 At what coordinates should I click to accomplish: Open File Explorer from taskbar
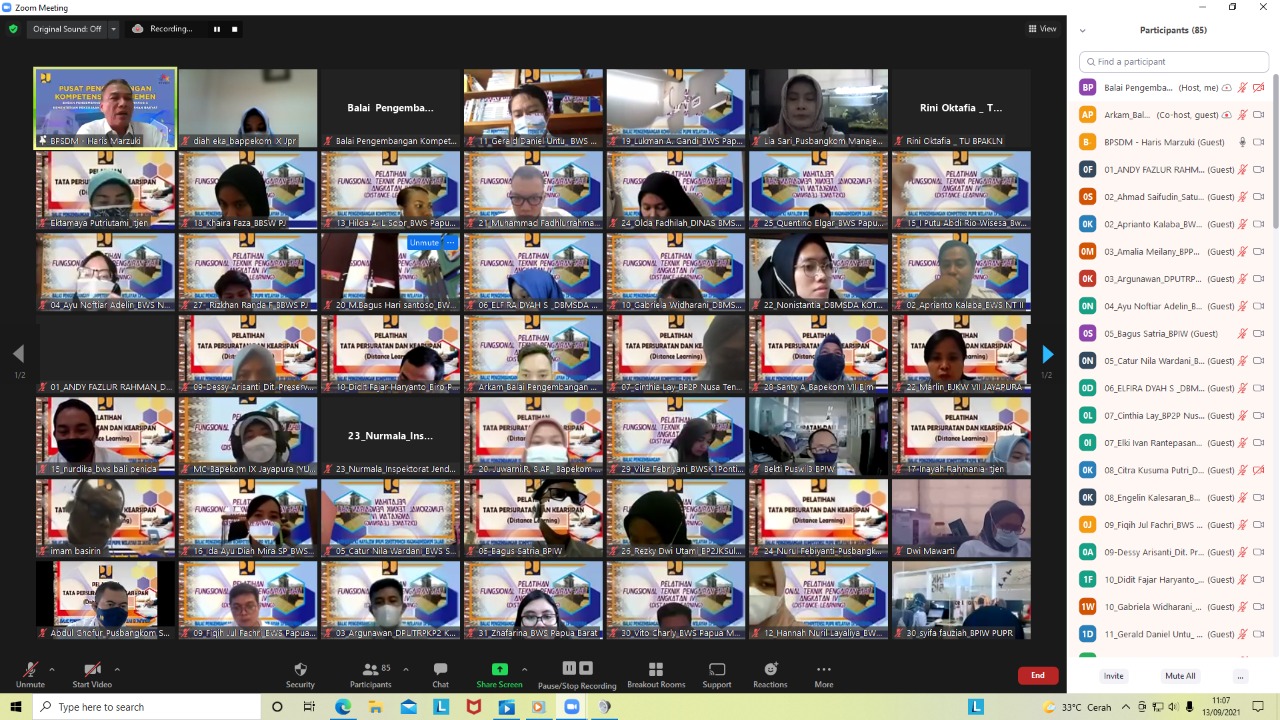pos(376,707)
